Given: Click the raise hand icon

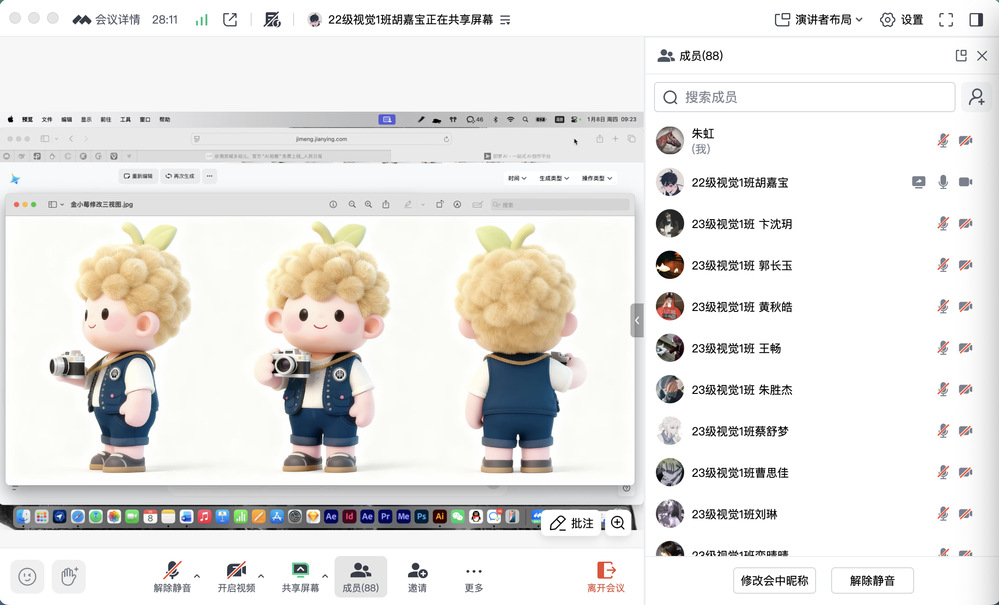Looking at the screenshot, I should (x=69, y=576).
